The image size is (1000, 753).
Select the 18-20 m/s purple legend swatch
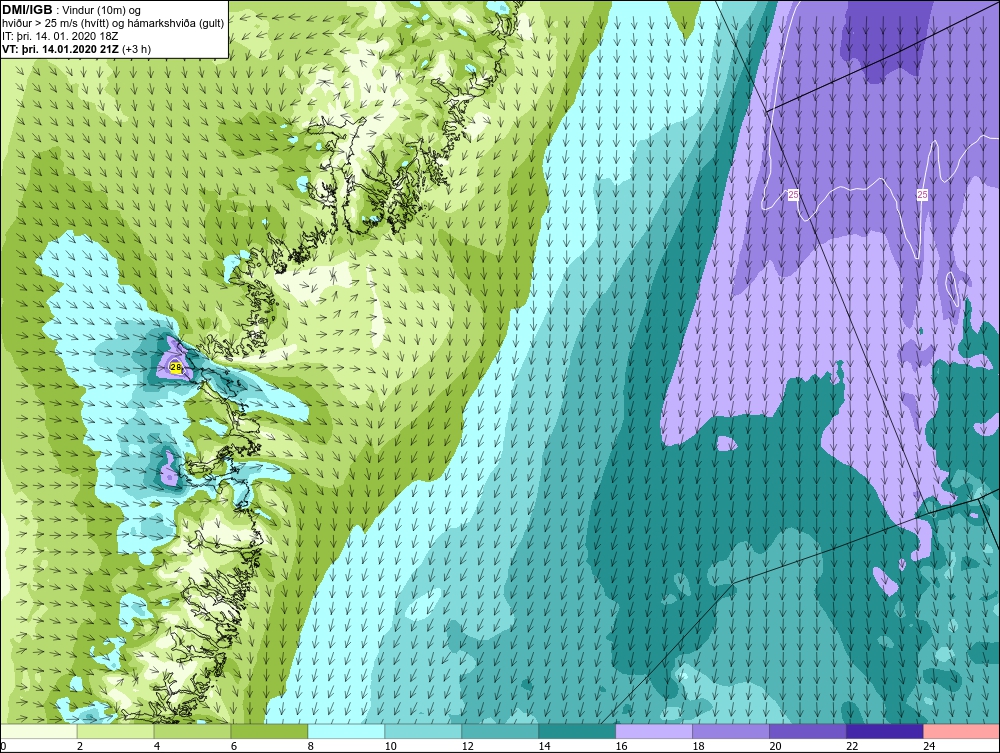tap(731, 731)
